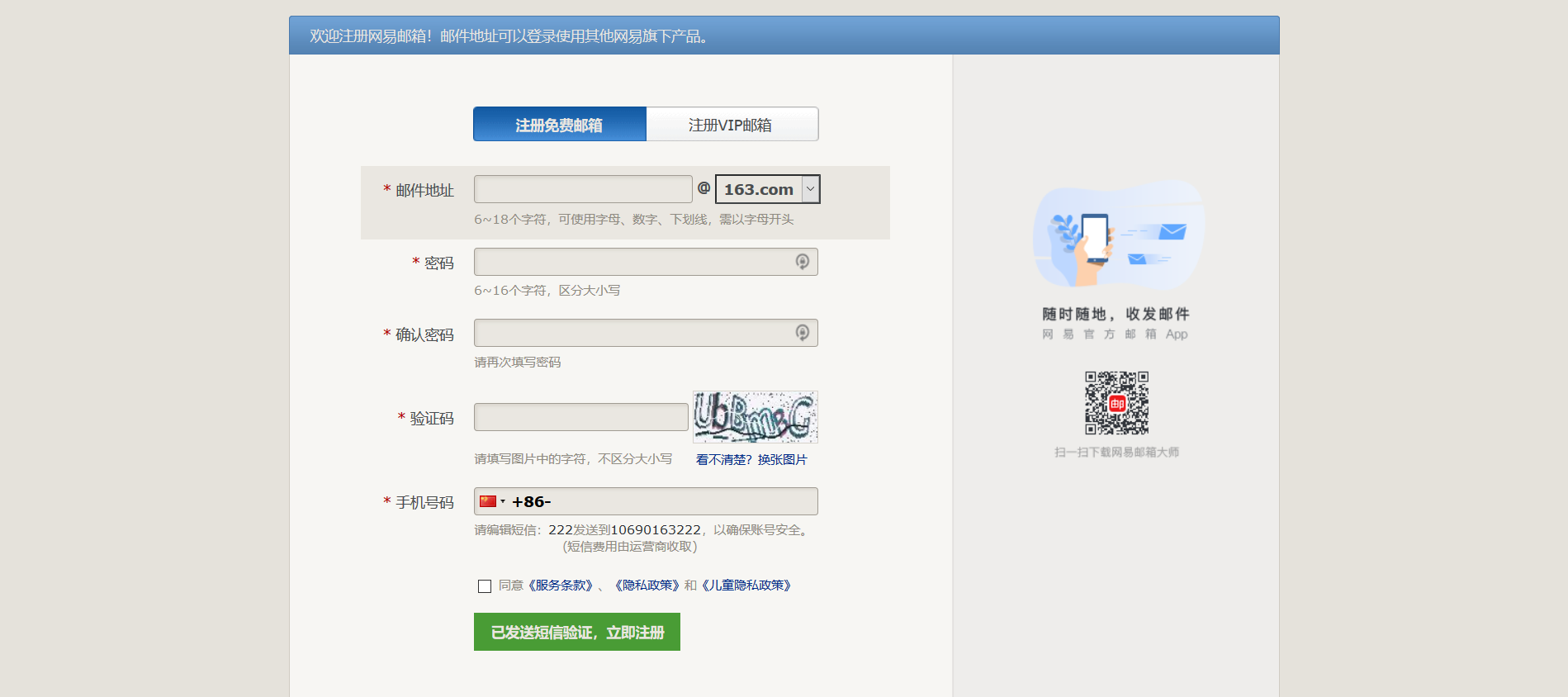
Task: Open the 163.com domain dropdown
Action: click(x=768, y=189)
